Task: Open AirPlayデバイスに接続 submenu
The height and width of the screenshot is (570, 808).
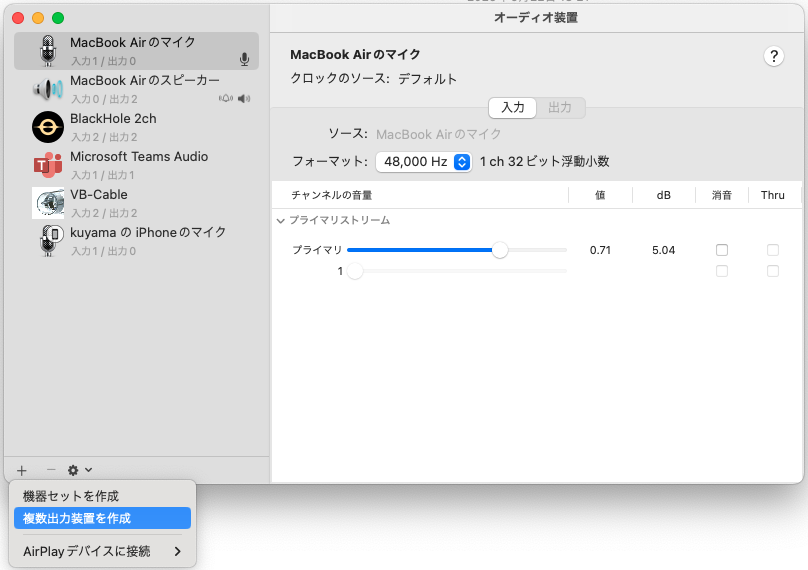Action: click(x=102, y=551)
